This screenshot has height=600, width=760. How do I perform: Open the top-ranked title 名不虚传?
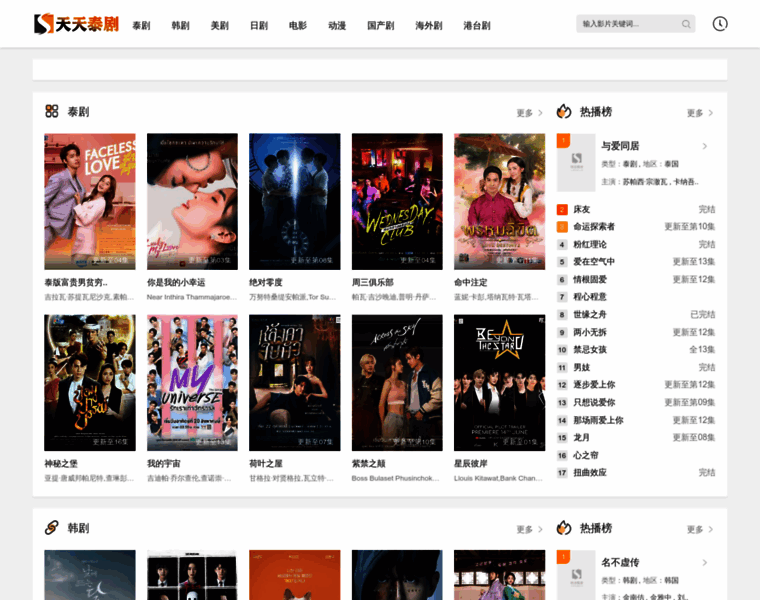point(620,562)
